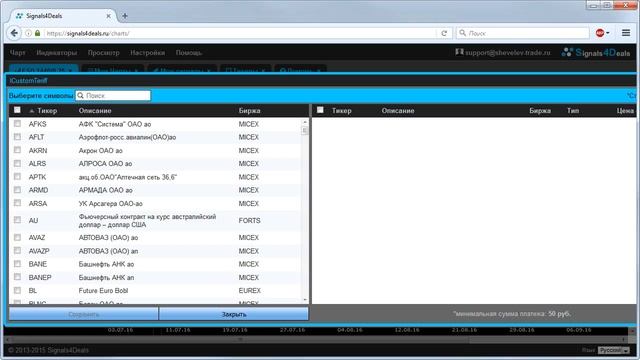
Task: Click the green padlock site security icon
Action: [38, 33]
